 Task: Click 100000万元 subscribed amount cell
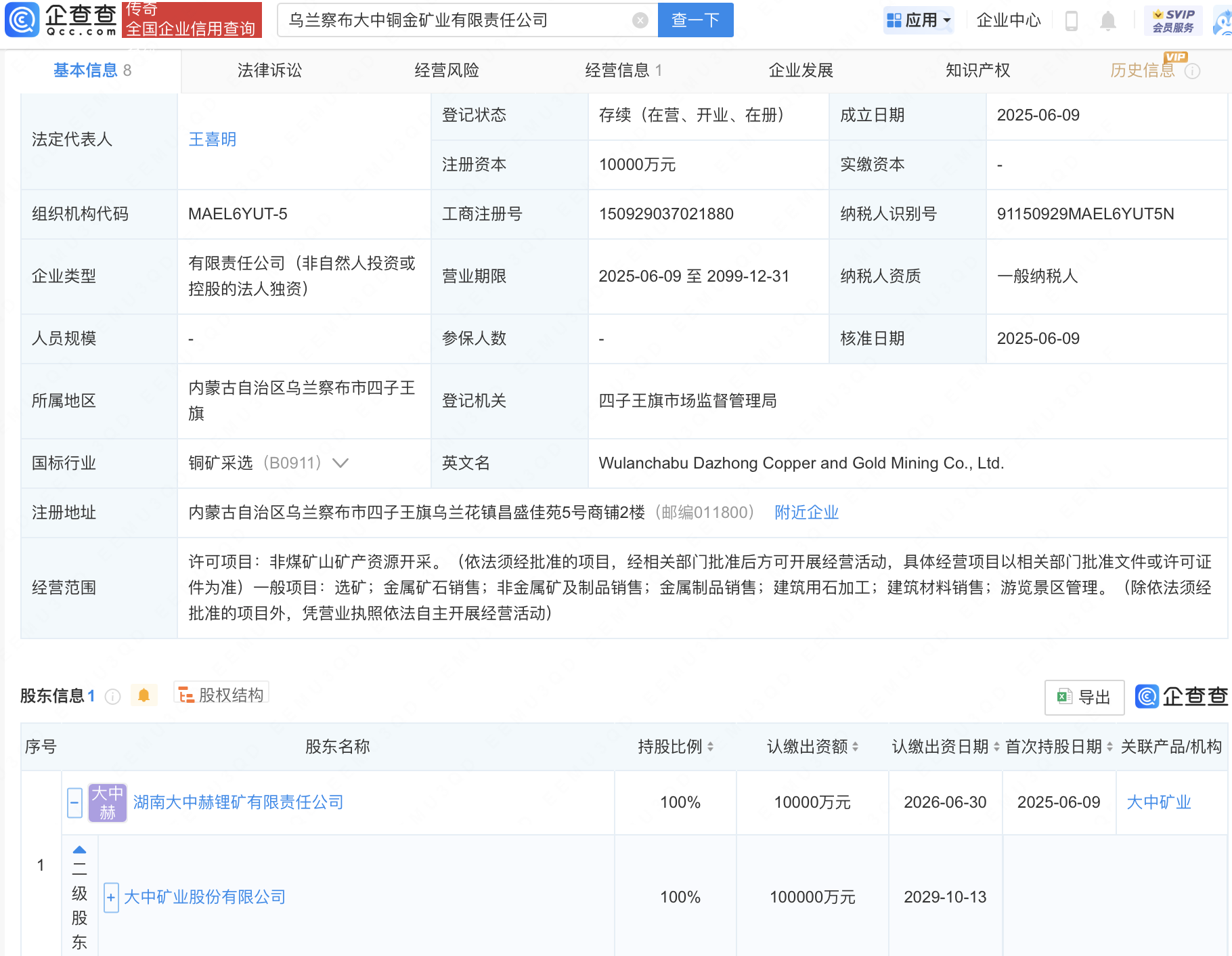tap(812, 897)
